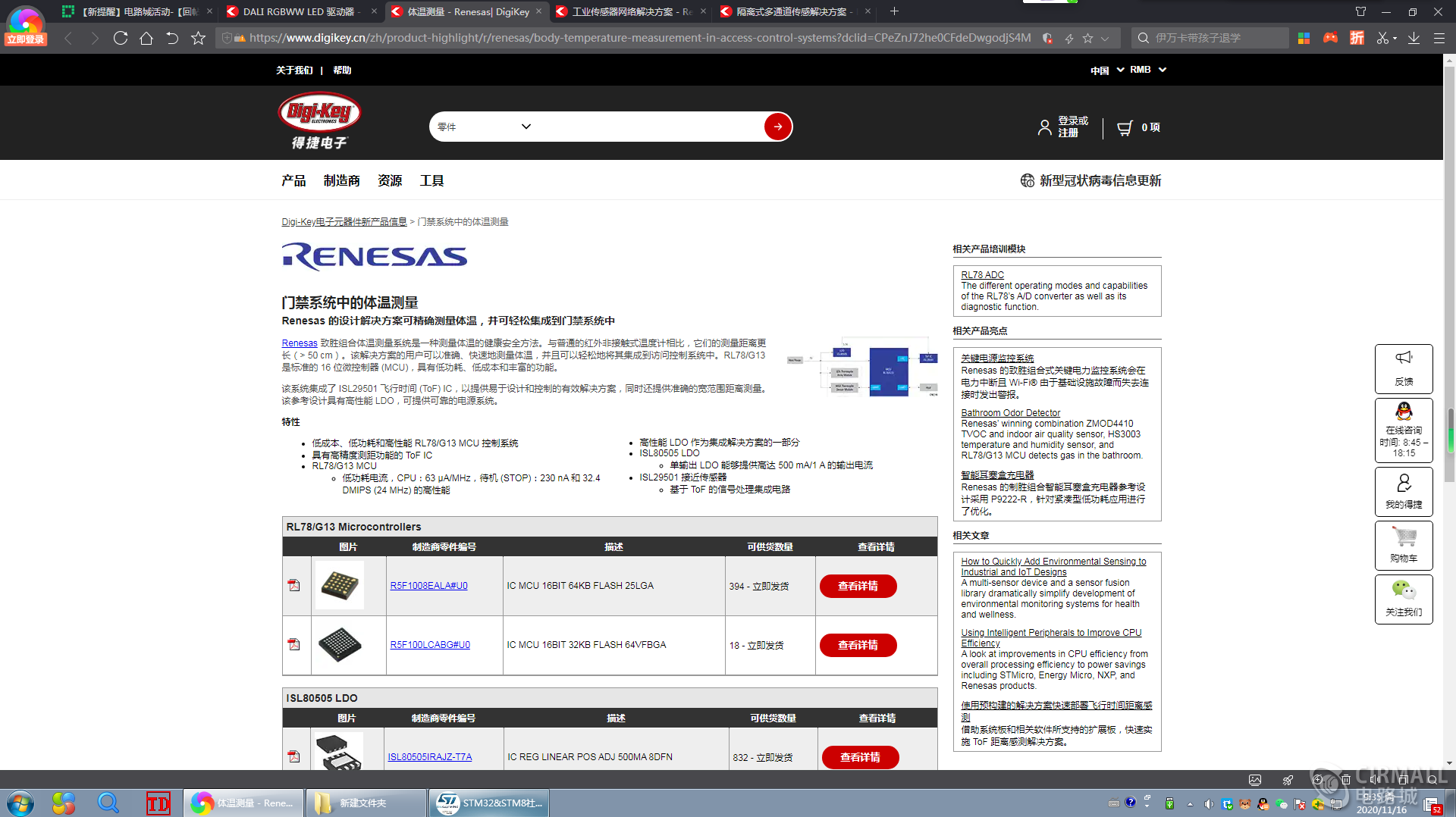Open Using Intelligent Peripherals article link

1051,637
